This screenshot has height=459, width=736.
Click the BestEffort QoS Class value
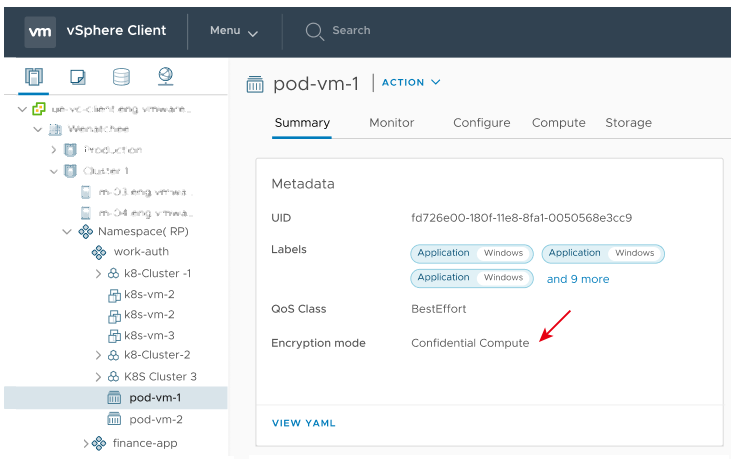(439, 309)
